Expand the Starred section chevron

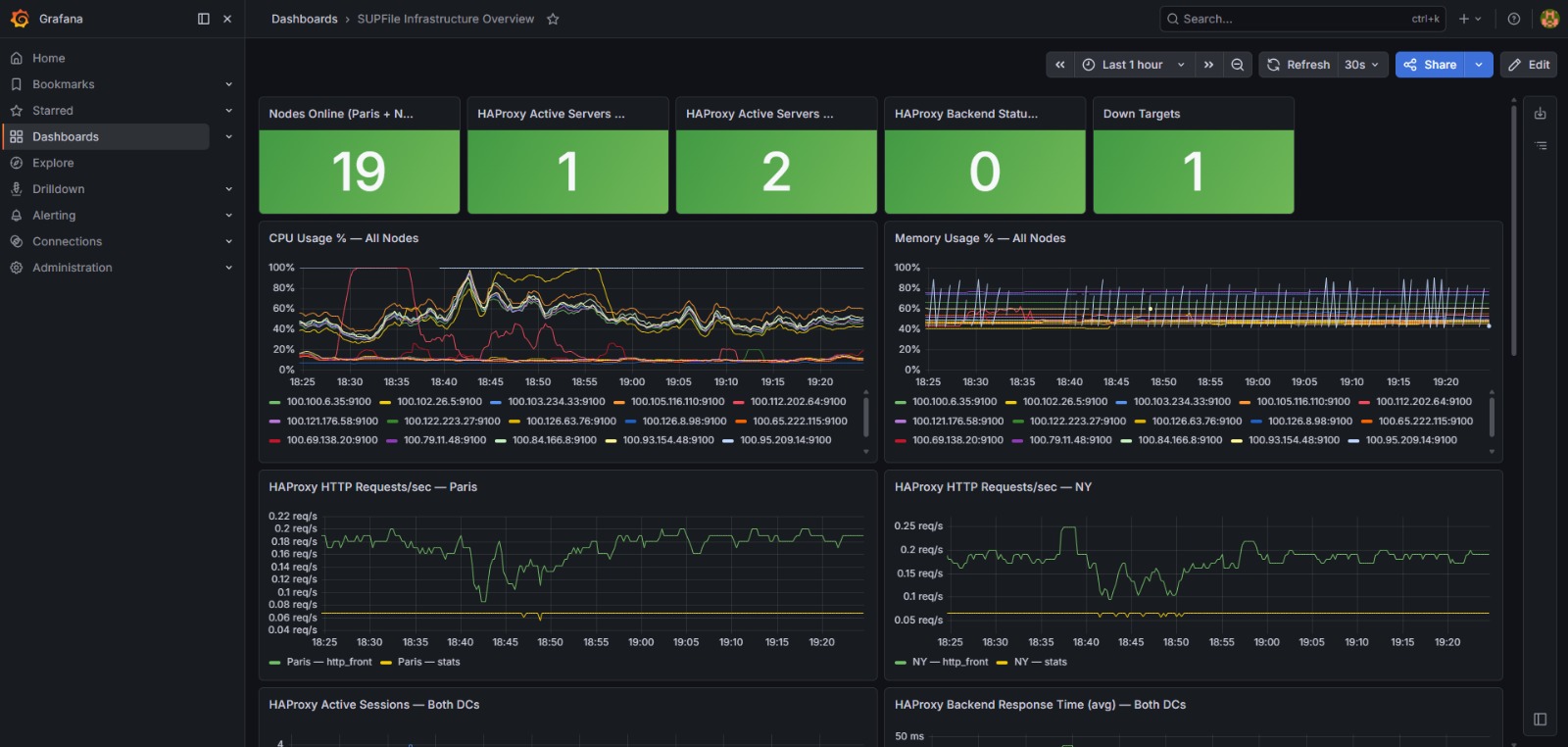pyautogui.click(x=228, y=111)
